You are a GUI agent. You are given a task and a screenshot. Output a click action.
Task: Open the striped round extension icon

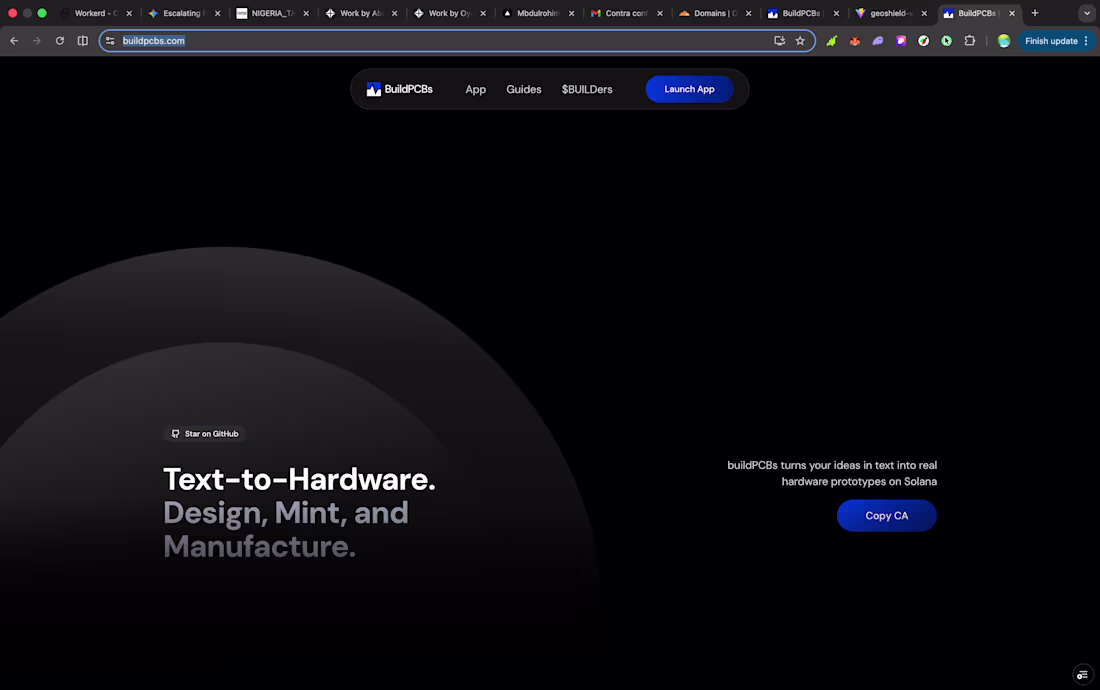(924, 41)
